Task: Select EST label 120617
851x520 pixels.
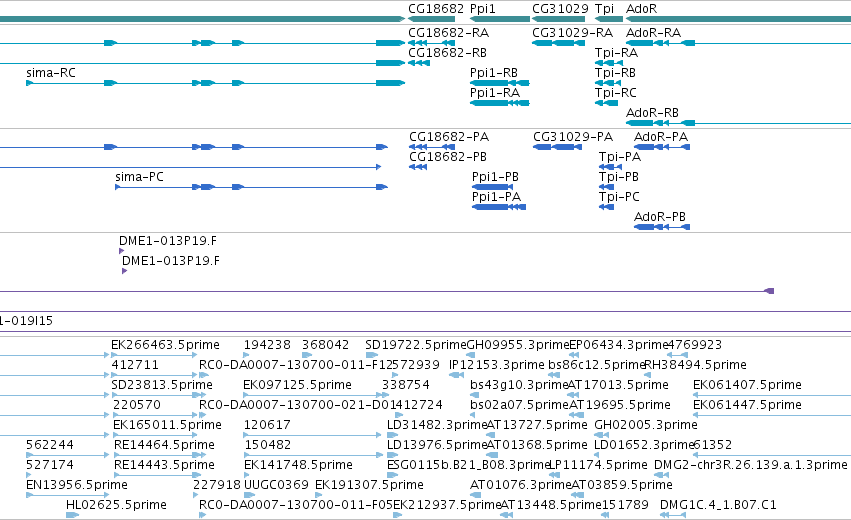Action: pos(267,425)
